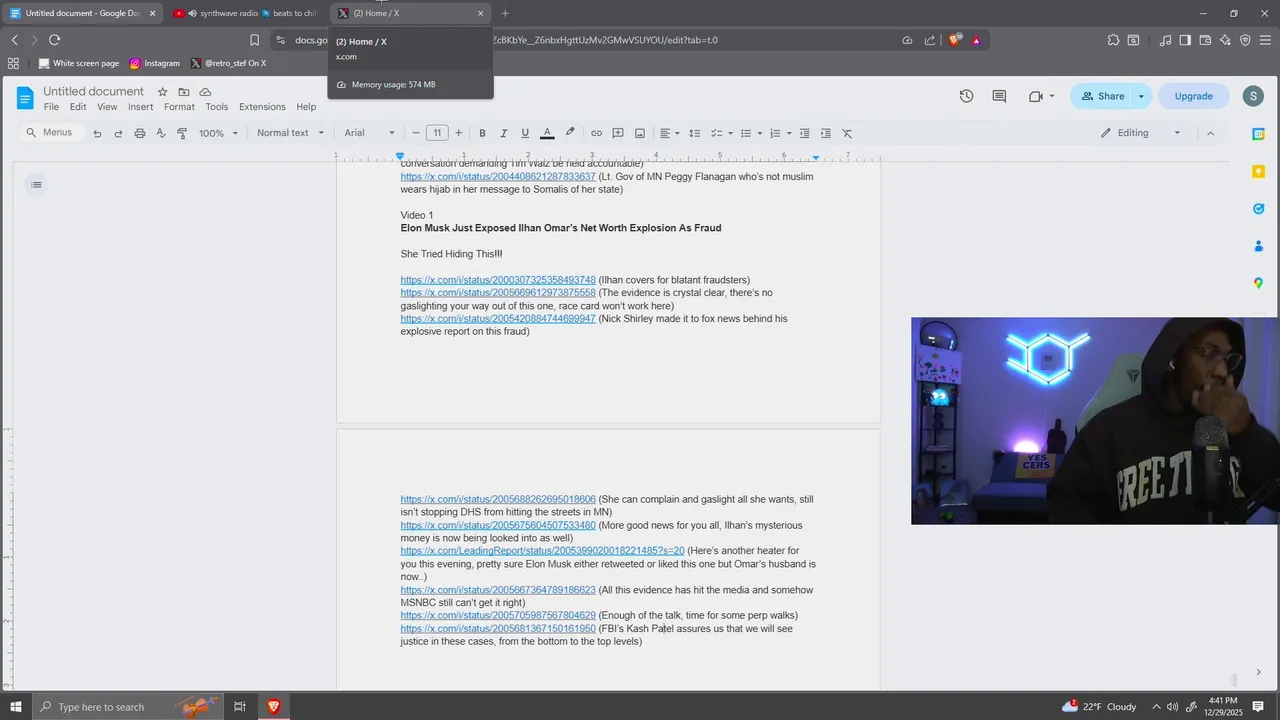Move the document using the folder icon

coord(184,92)
